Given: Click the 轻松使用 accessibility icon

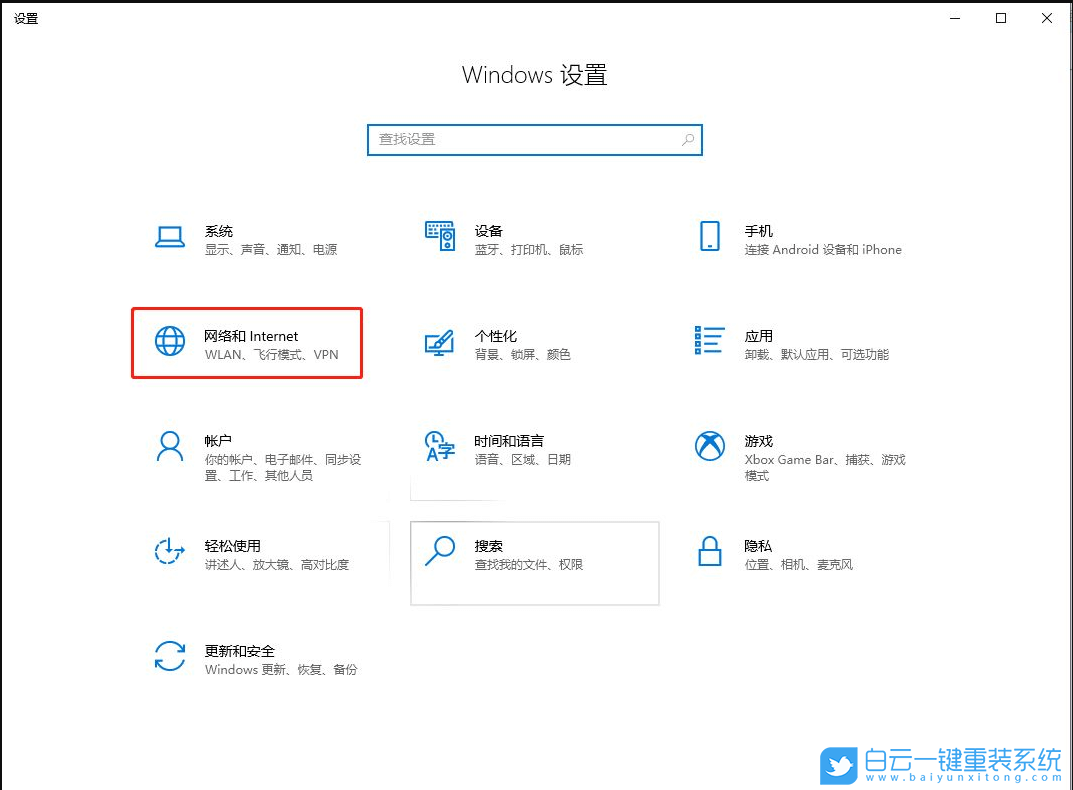Looking at the screenshot, I should 168,552.
